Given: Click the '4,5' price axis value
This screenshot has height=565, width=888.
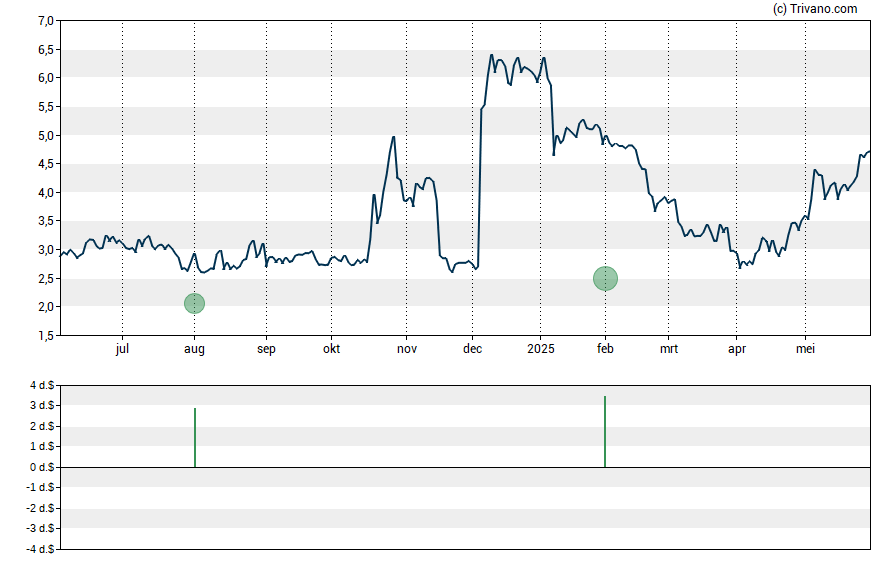Looking at the screenshot, I should (46, 164).
